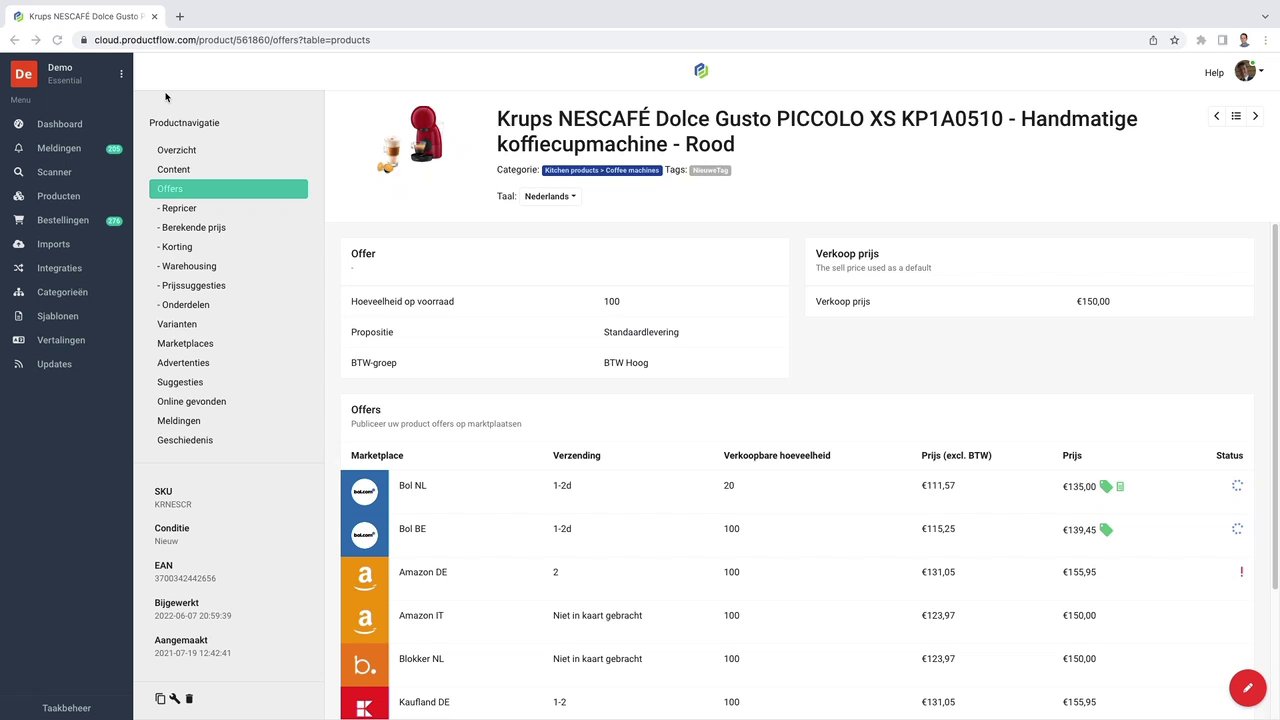Click the NieuweTag tag
The height and width of the screenshot is (720, 1280).
click(x=710, y=170)
